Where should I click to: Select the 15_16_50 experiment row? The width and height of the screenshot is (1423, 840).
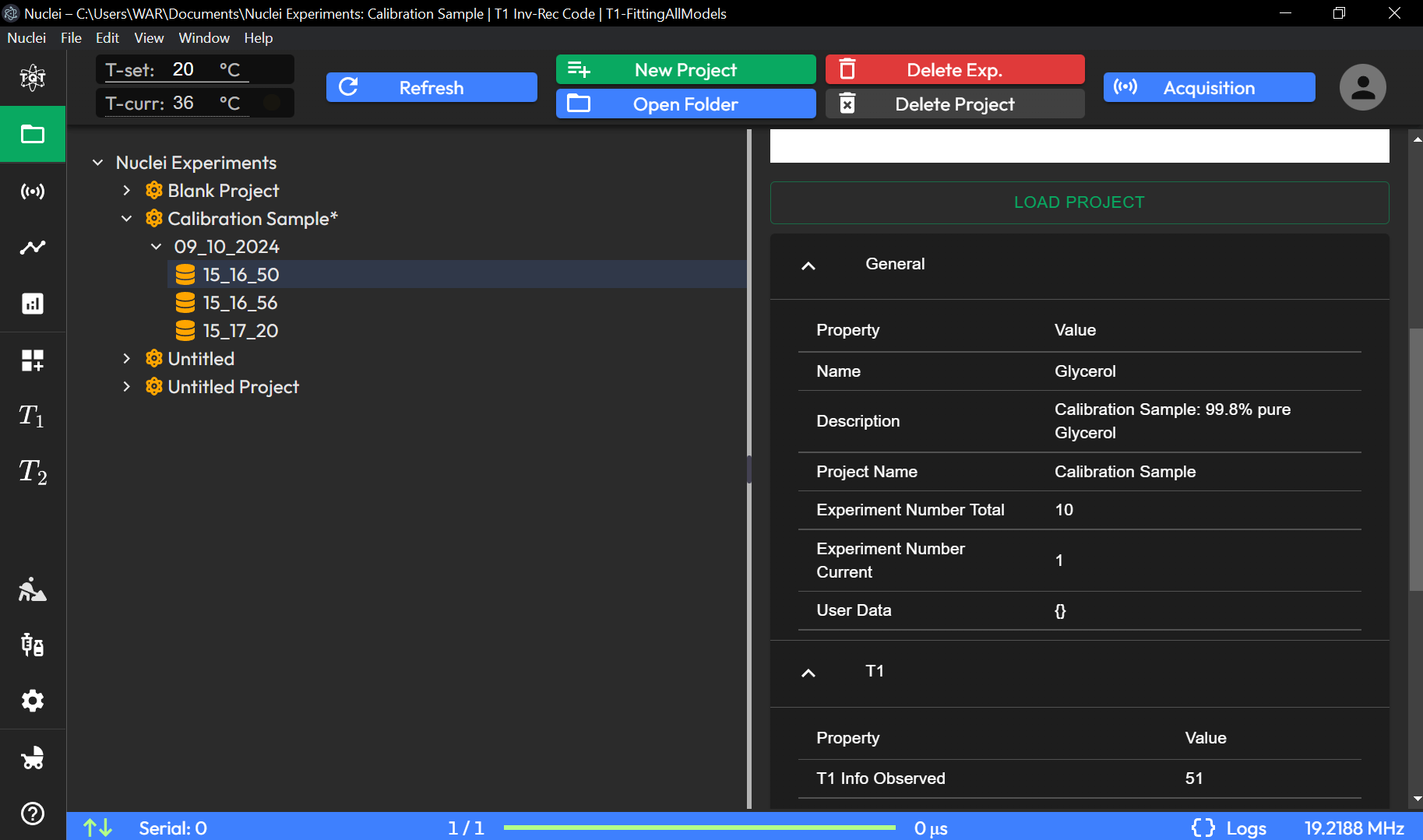[457, 275]
